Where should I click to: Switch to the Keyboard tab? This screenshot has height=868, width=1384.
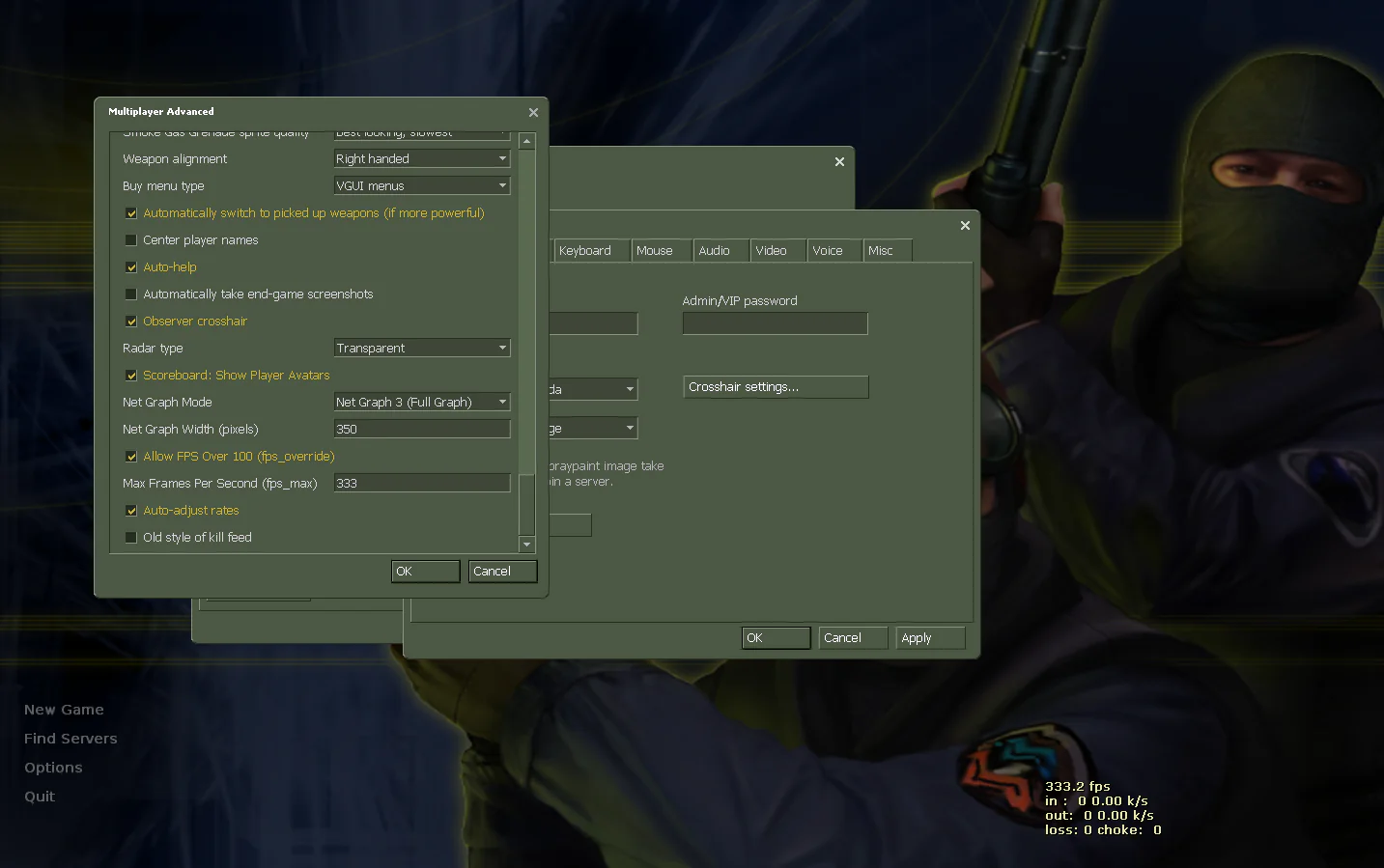point(592,251)
